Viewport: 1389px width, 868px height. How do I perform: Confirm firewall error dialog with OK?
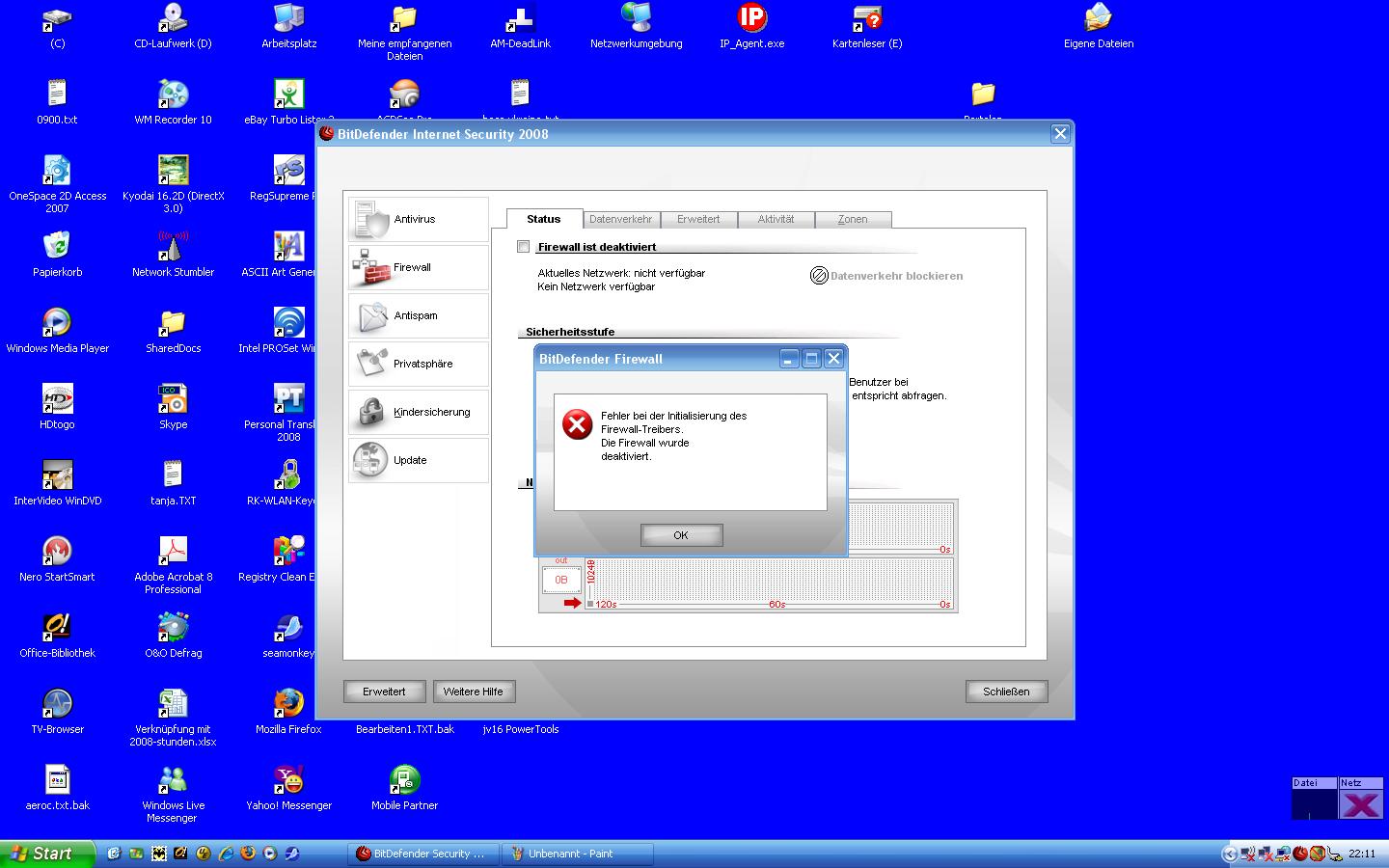681,535
